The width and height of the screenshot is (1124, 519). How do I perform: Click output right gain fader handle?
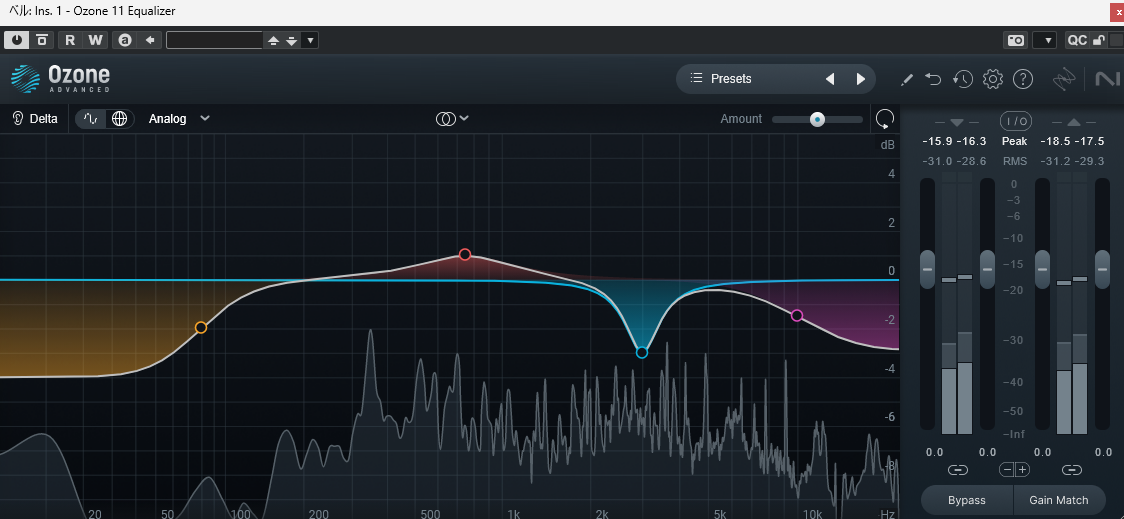[1102, 270]
